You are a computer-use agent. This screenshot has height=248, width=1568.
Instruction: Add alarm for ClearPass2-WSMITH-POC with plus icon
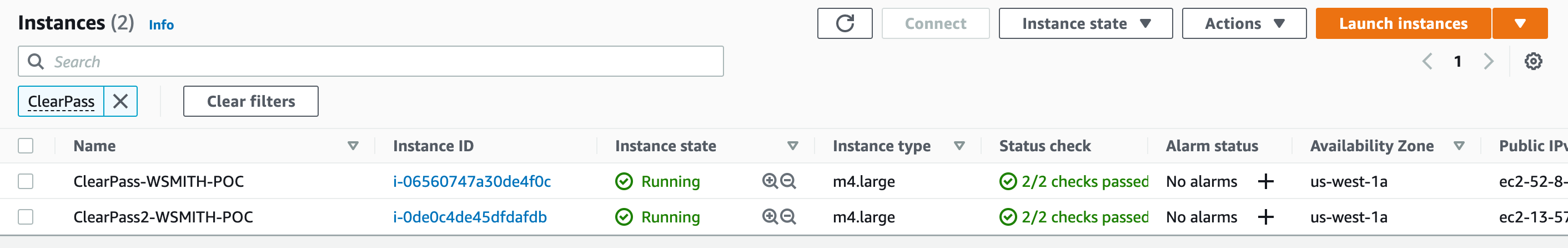1265,217
